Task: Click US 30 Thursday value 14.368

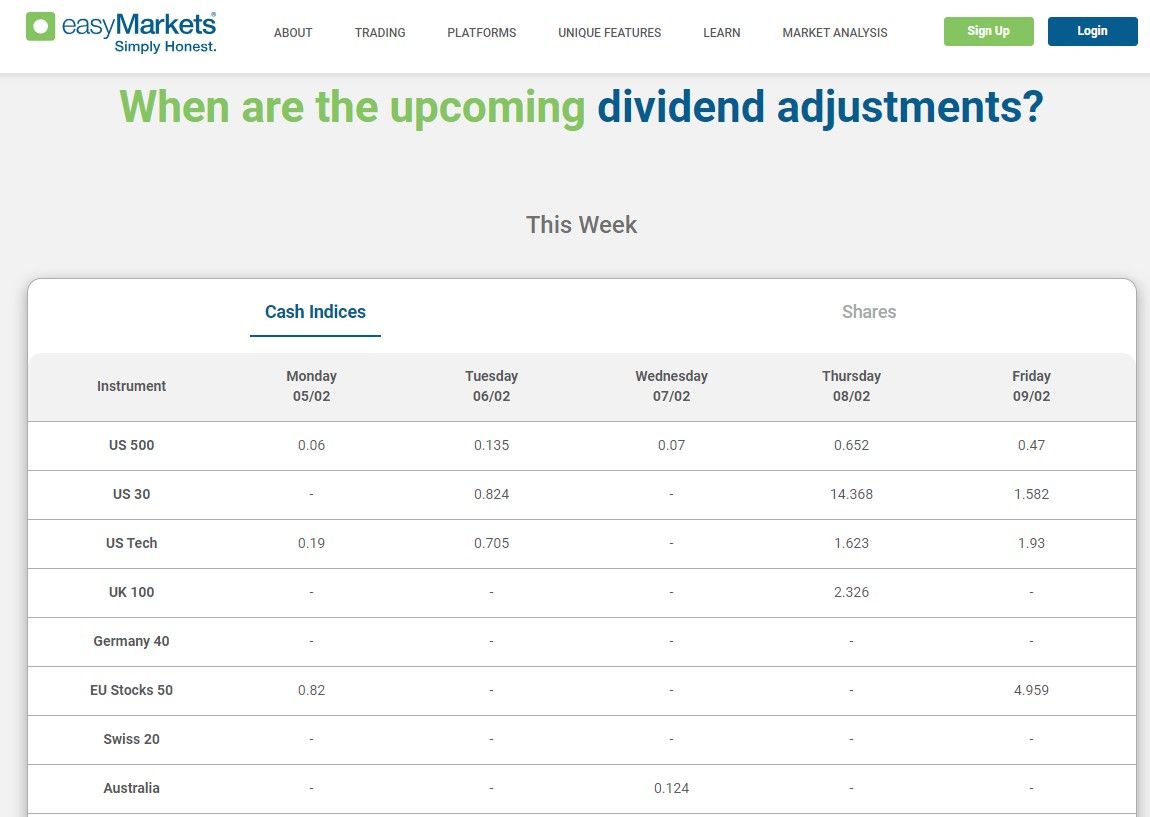Action: point(851,494)
